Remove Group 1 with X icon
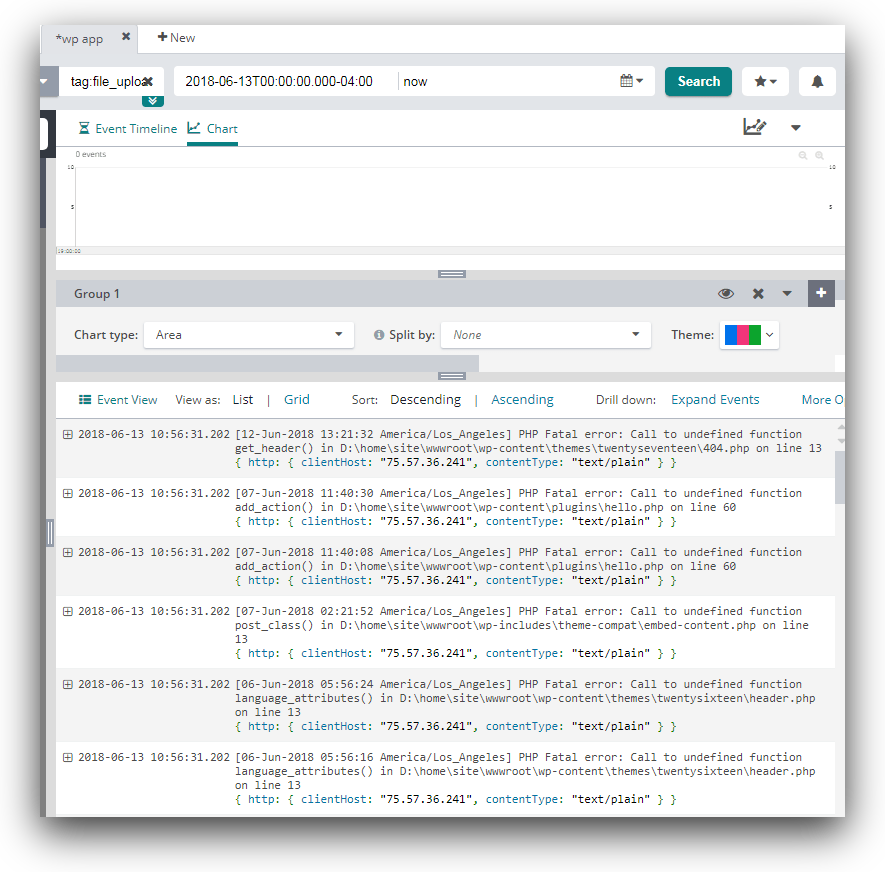The width and height of the screenshot is (885, 872). point(758,294)
